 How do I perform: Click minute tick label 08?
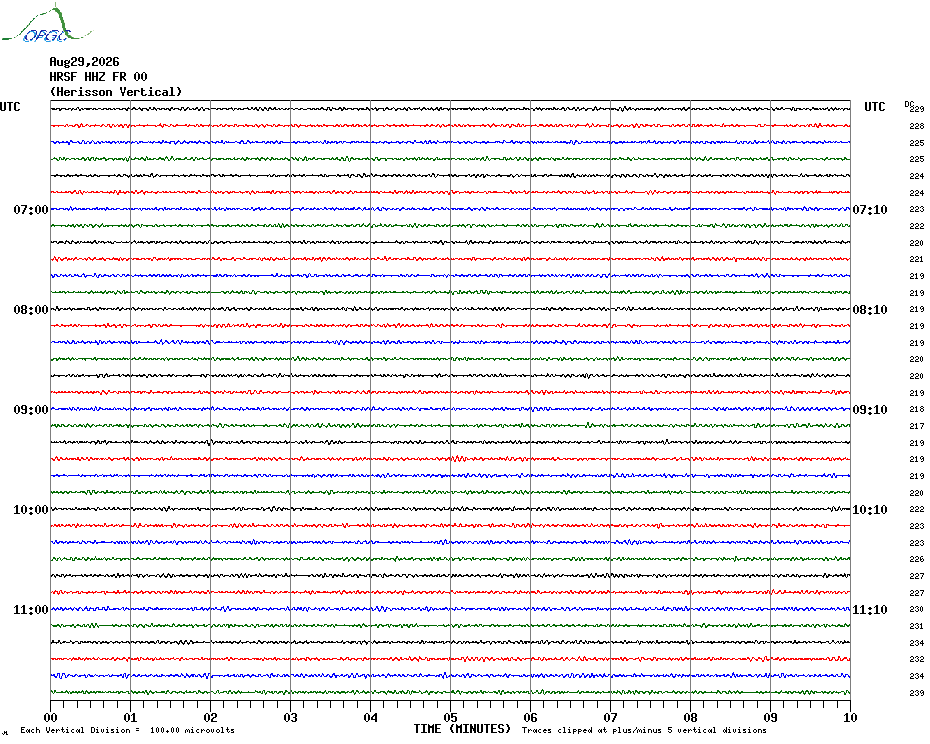[690, 717]
